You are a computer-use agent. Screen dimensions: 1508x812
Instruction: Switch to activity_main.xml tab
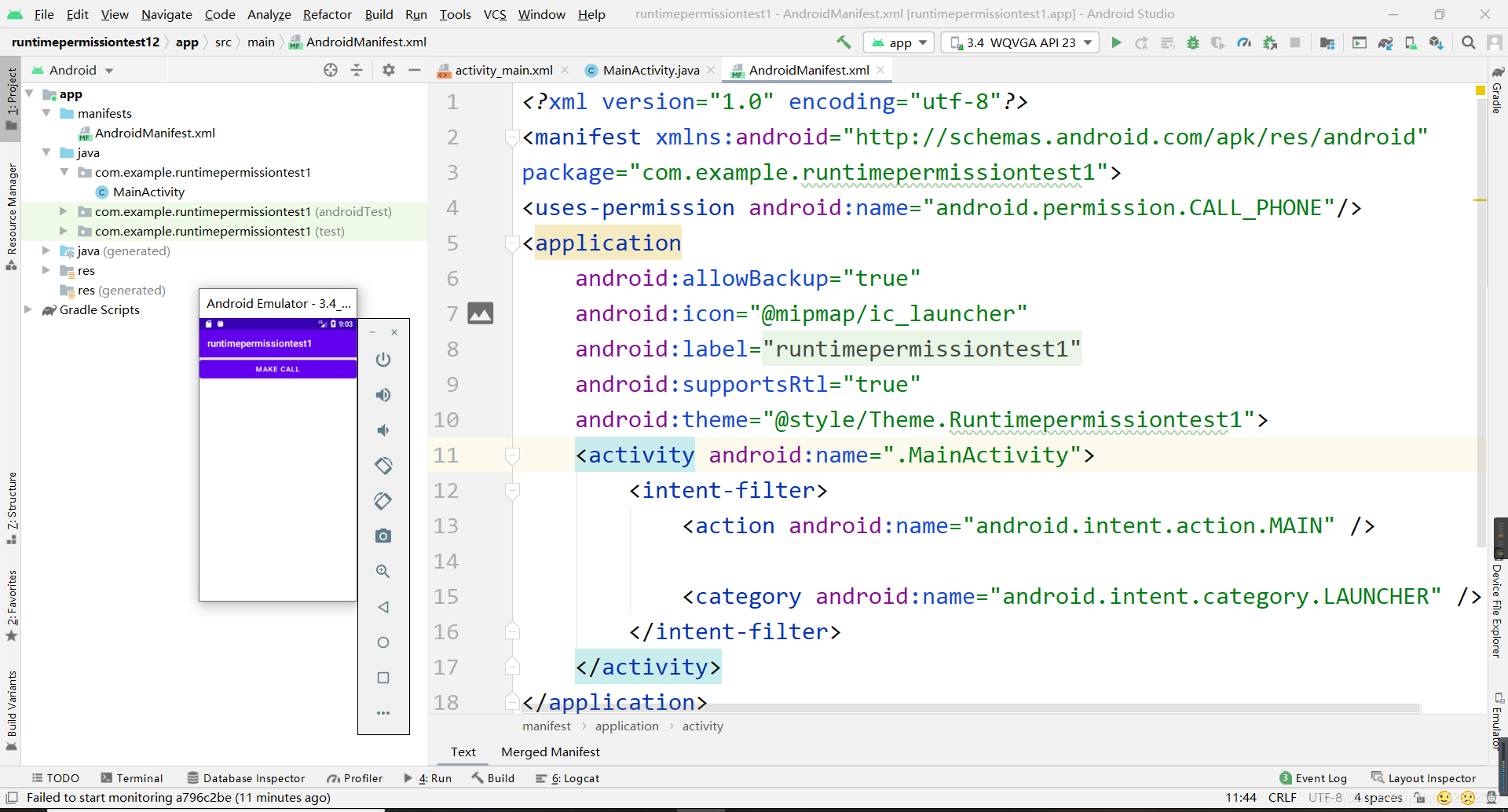(503, 70)
